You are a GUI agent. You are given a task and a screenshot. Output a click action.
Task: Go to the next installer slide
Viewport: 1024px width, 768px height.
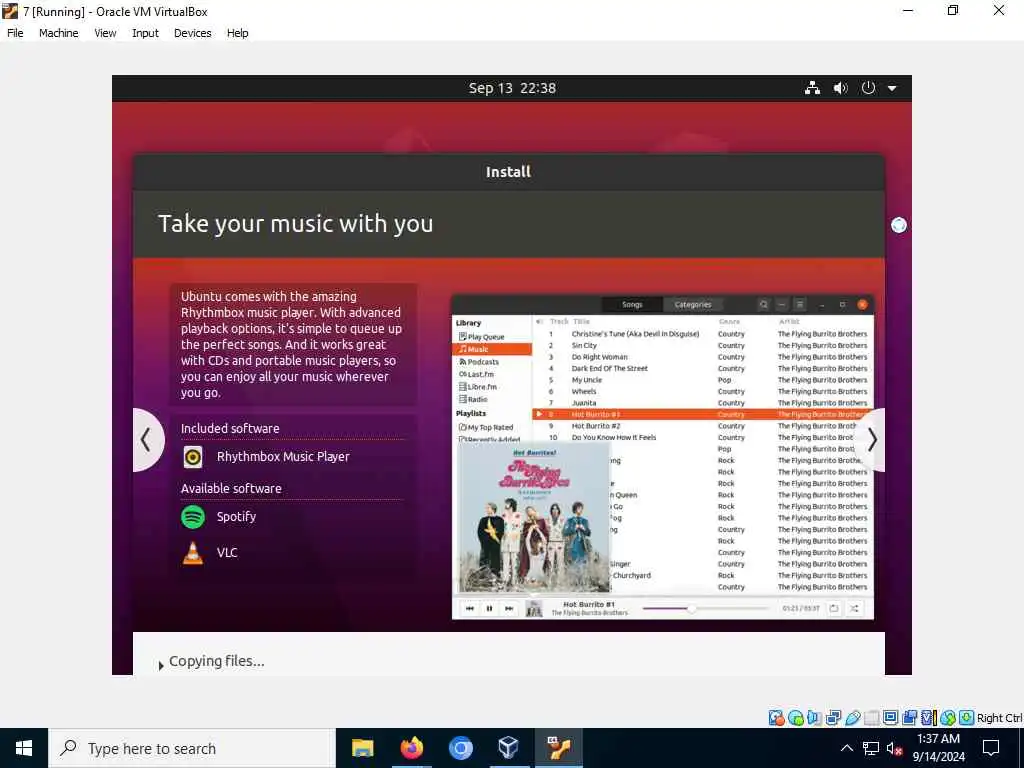coord(871,440)
